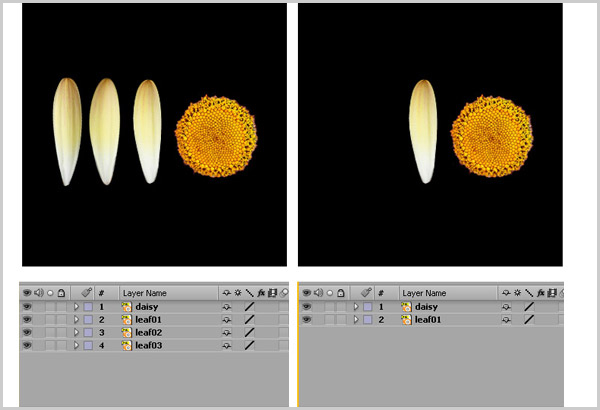This screenshot has height=410, width=600.
Task: Click the Motion Blur header icon in four-layer timeline
Action: point(284,293)
